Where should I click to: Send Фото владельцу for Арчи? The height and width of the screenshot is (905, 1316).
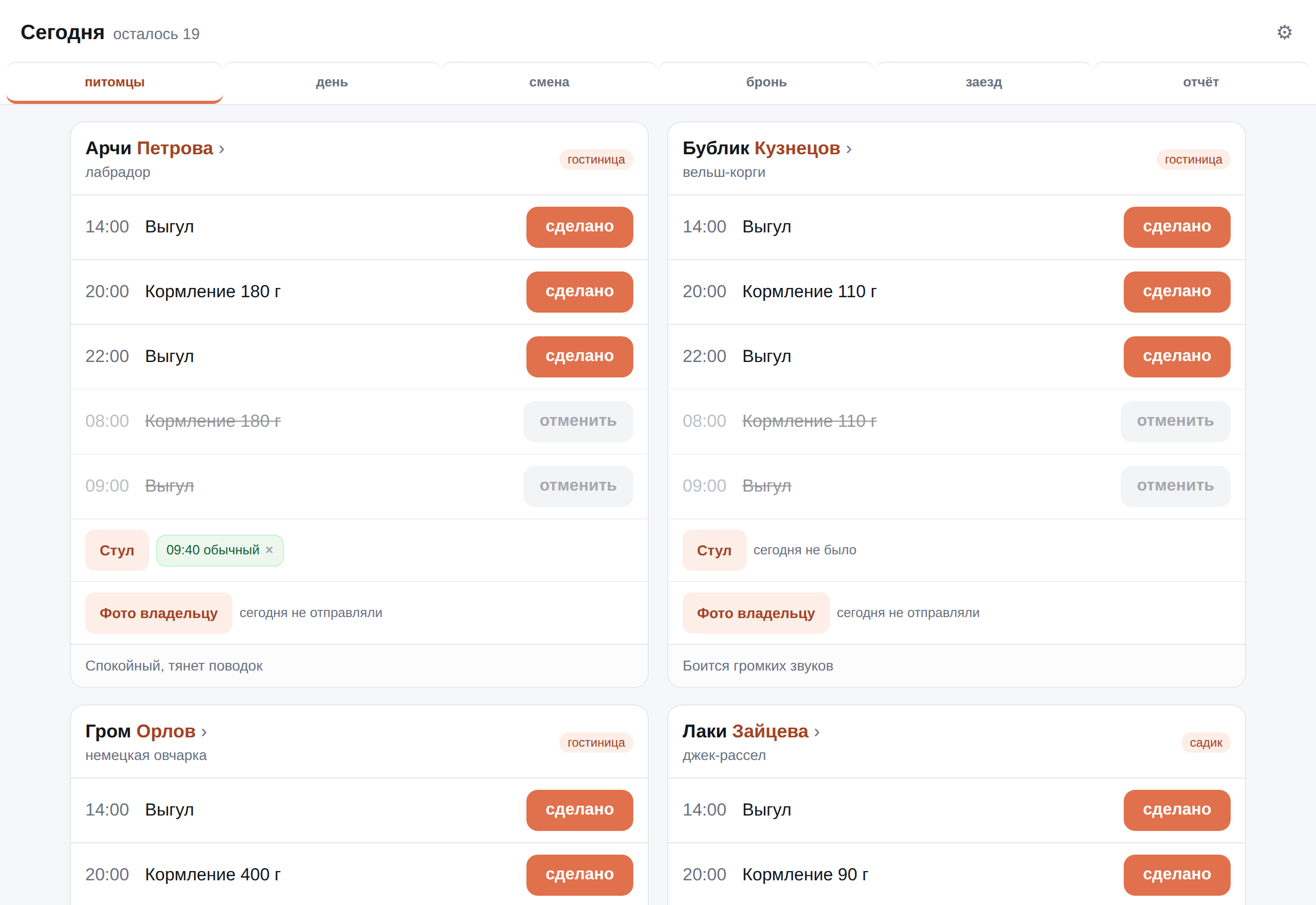159,613
